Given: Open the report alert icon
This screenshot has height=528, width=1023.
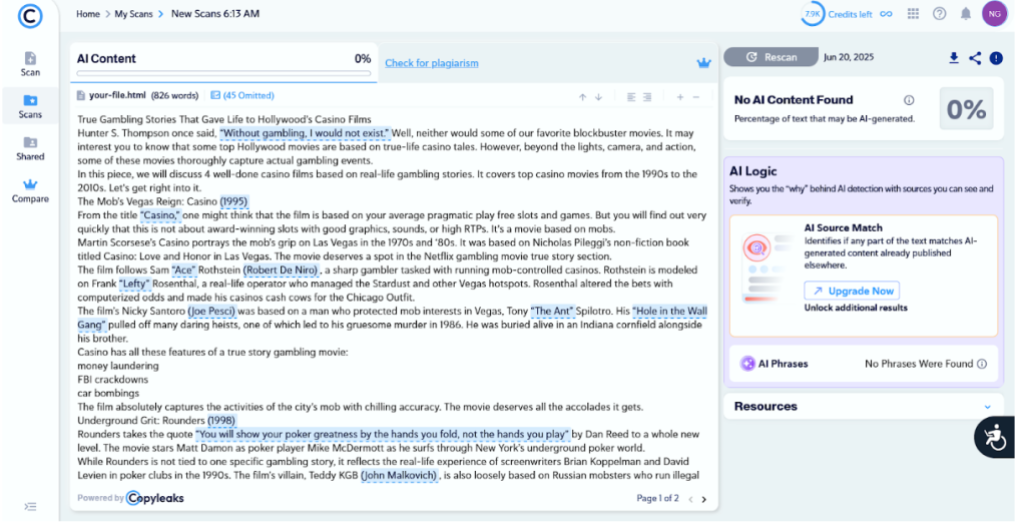Looking at the screenshot, I should coord(996,58).
